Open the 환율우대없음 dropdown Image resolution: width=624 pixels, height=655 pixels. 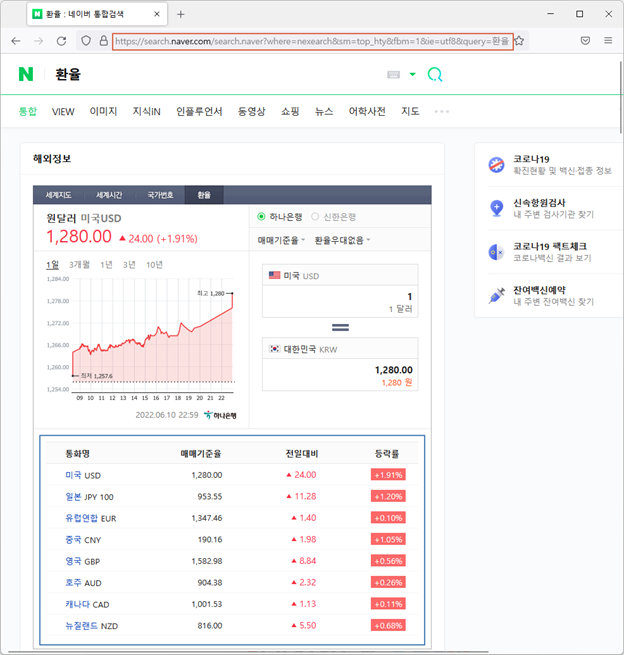point(342,240)
